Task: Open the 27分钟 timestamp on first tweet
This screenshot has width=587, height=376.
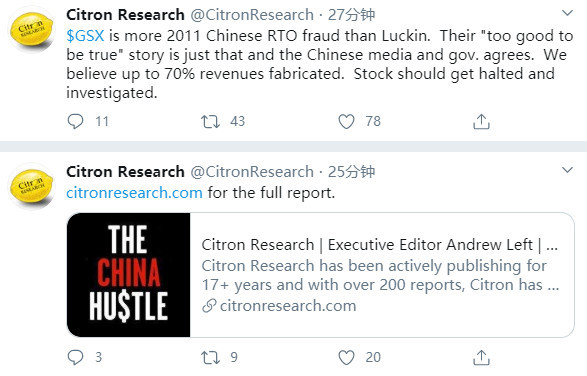Action: click(351, 15)
